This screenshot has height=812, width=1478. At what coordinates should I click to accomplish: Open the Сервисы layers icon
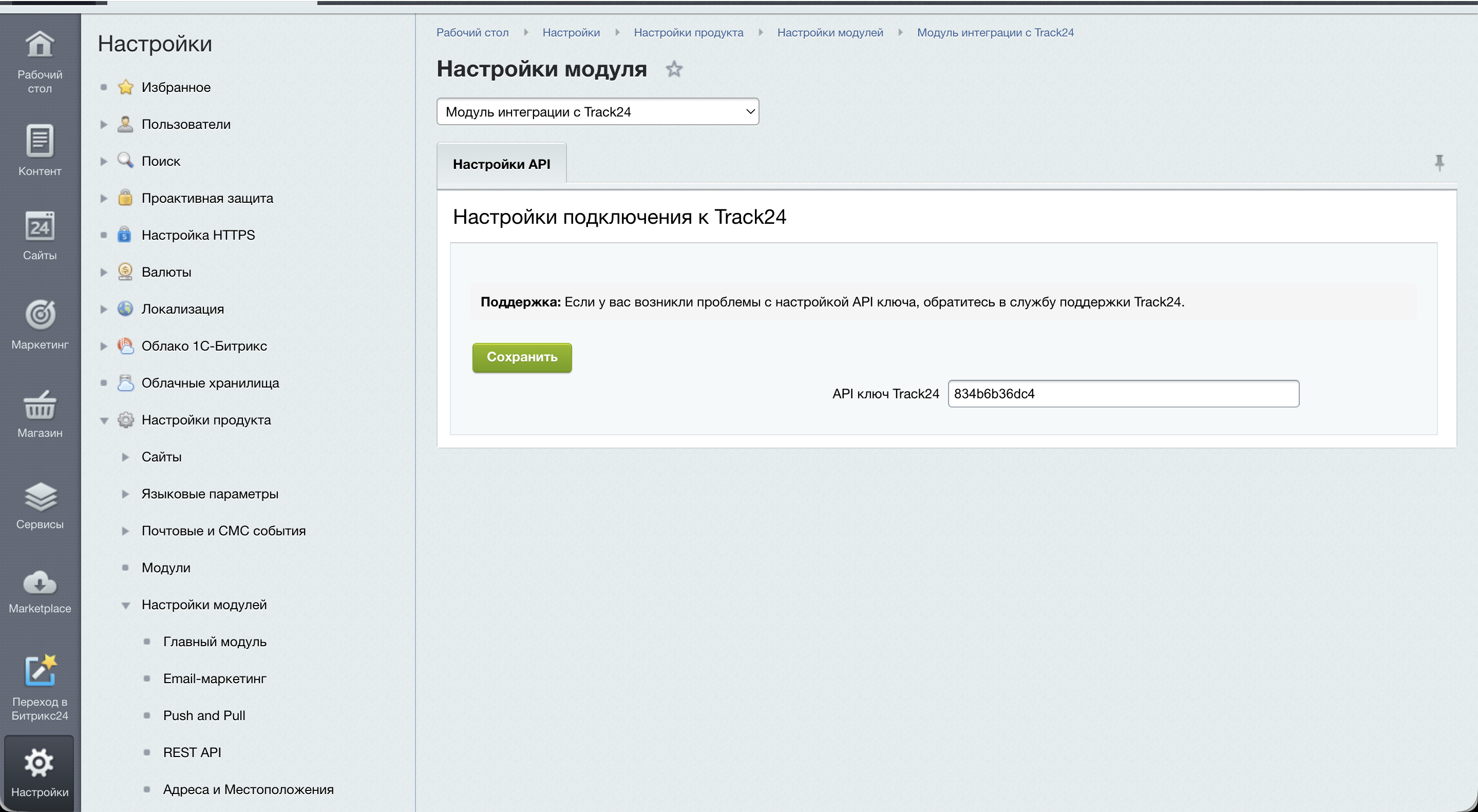39,497
